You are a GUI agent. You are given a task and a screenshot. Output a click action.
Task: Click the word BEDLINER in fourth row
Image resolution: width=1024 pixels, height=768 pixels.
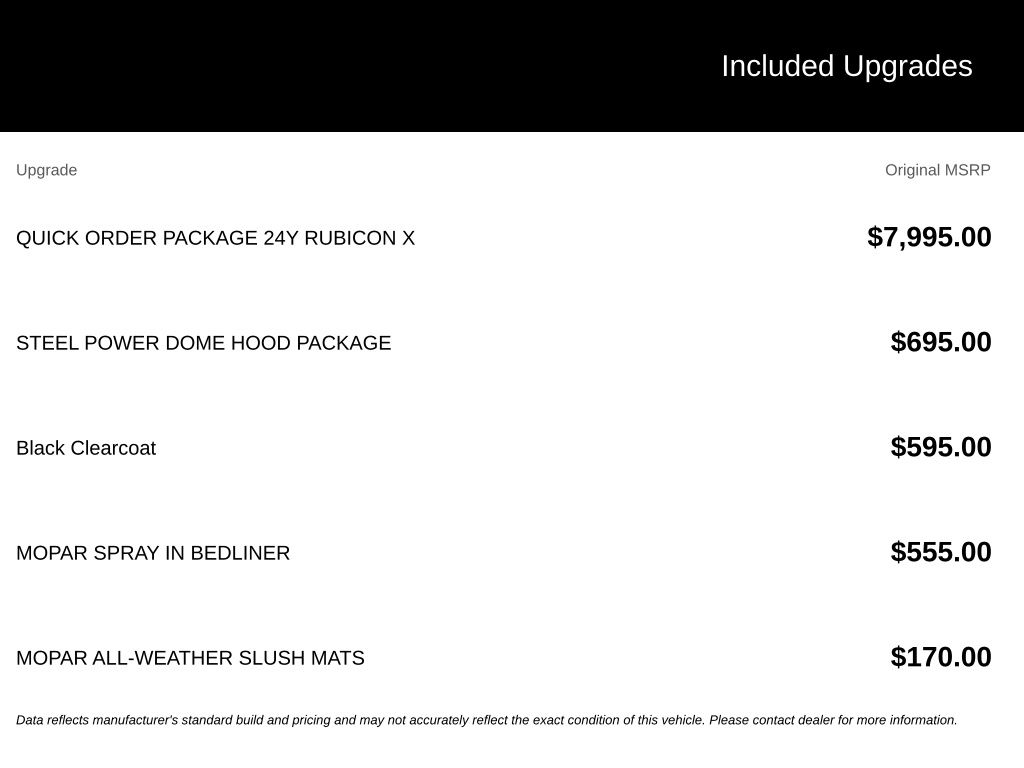pyautogui.click(x=240, y=553)
